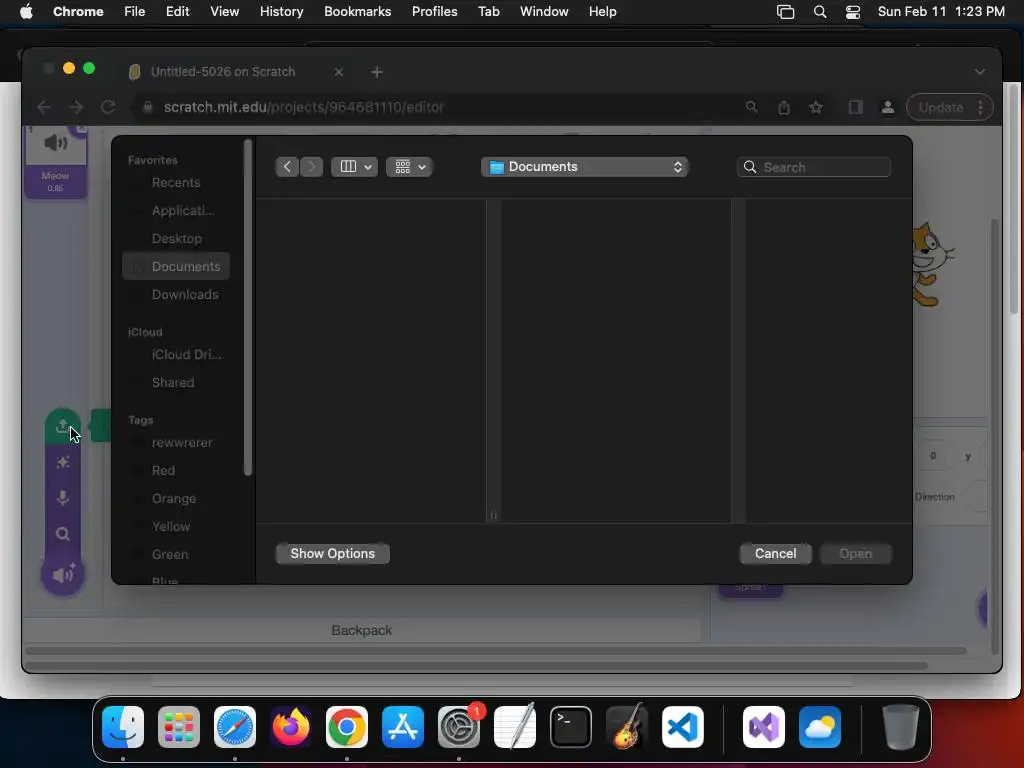This screenshot has width=1024, height=768.
Task: Select Desktop in the sidebar
Action: (176, 238)
